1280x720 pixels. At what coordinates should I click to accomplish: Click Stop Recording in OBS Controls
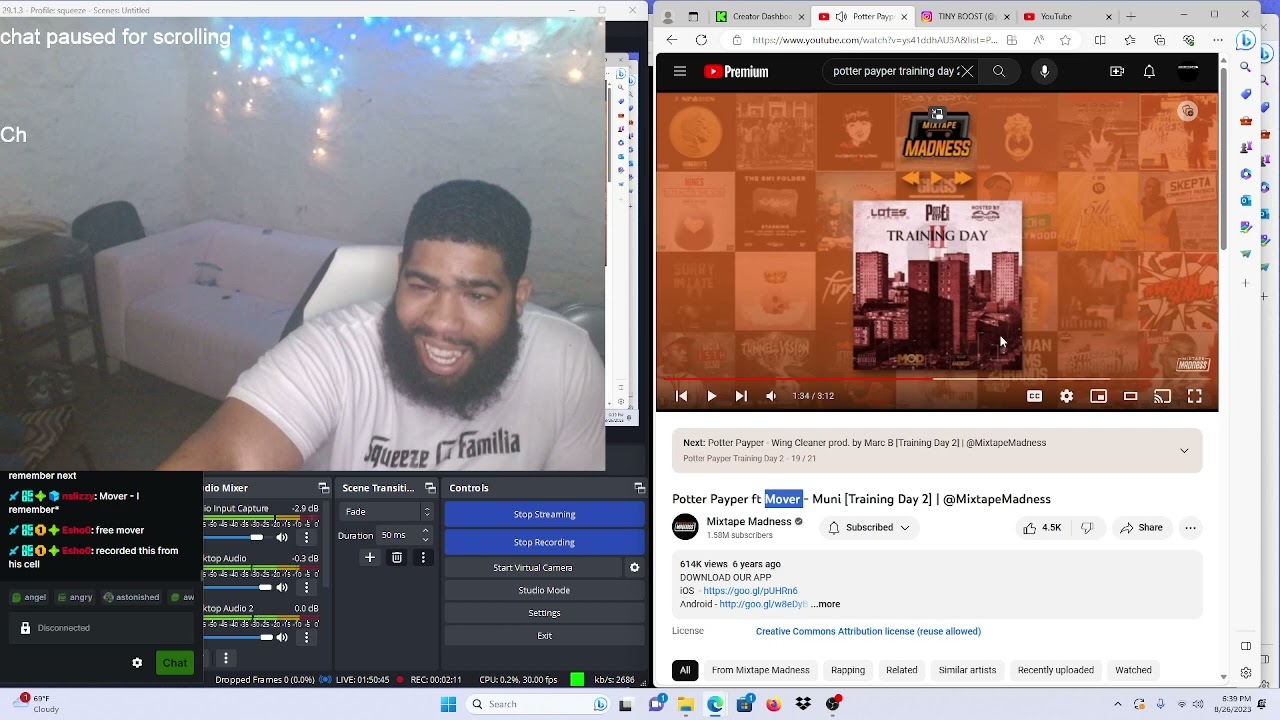(x=544, y=542)
